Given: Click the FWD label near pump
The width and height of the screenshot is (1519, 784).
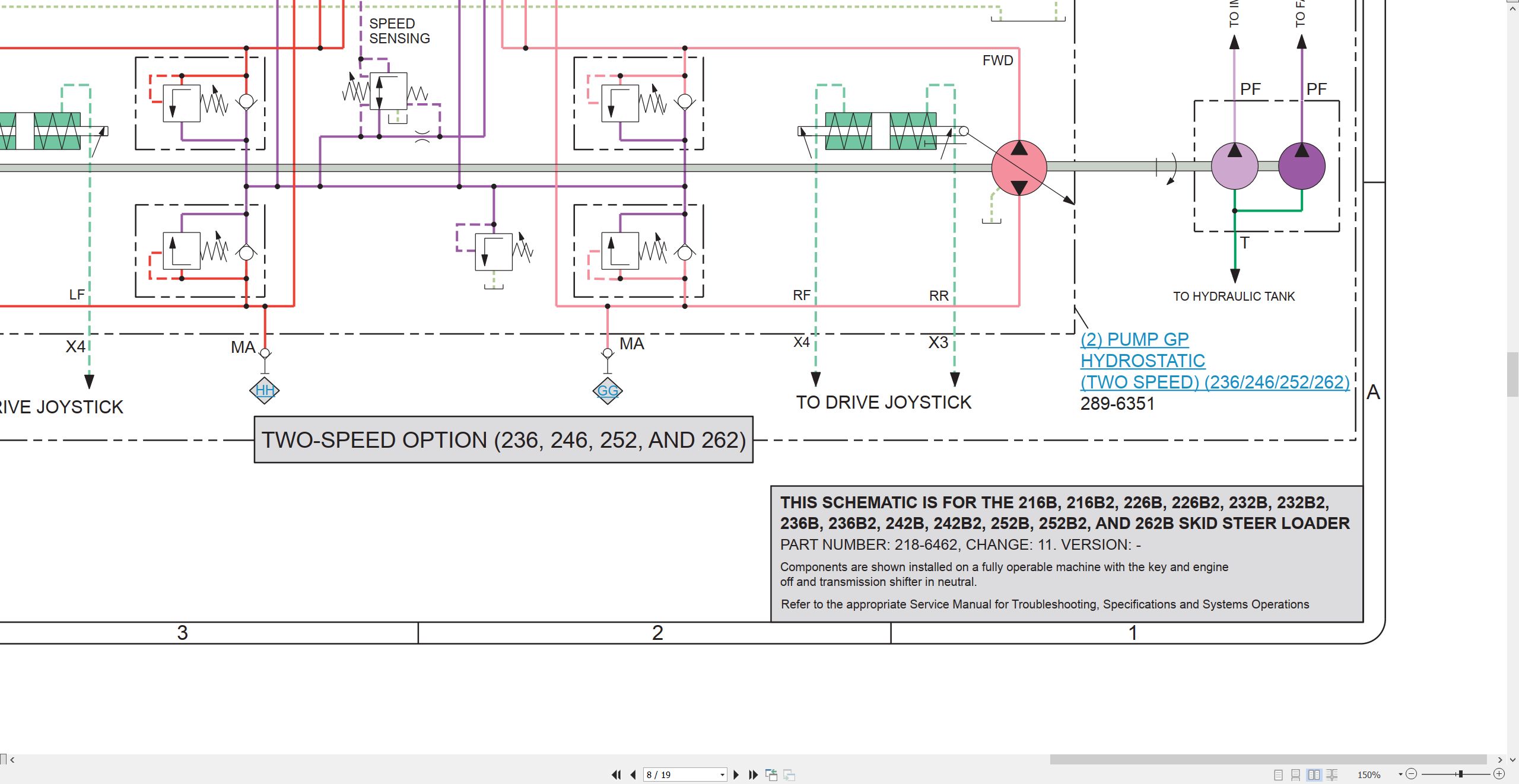Looking at the screenshot, I should (x=998, y=60).
